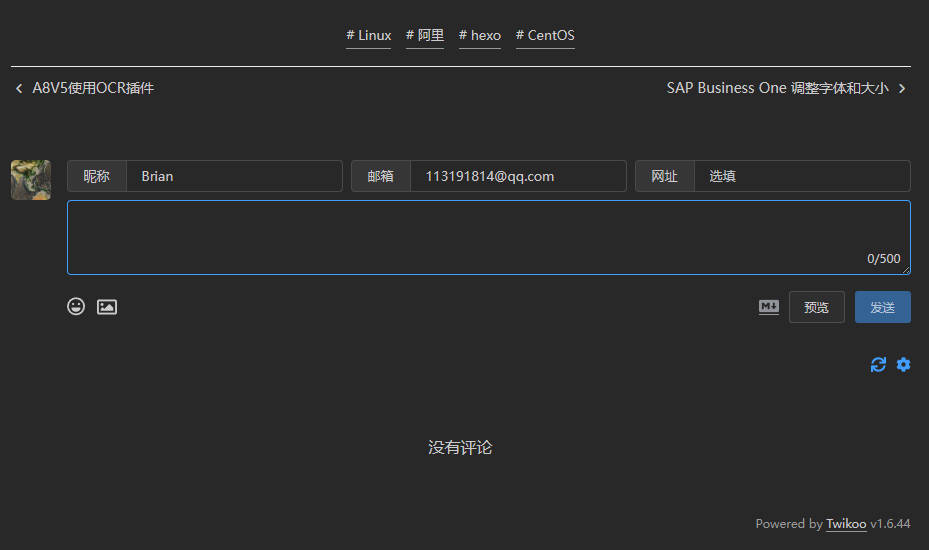
Task: Open the # Linux tag
Action: click(369, 36)
